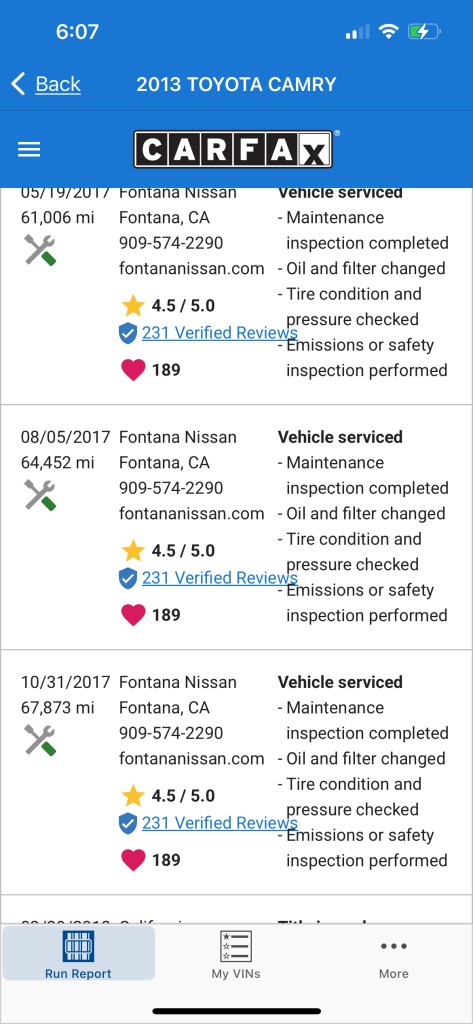473x1024 pixels.
Task: Open the More tab
Action: tap(393, 953)
